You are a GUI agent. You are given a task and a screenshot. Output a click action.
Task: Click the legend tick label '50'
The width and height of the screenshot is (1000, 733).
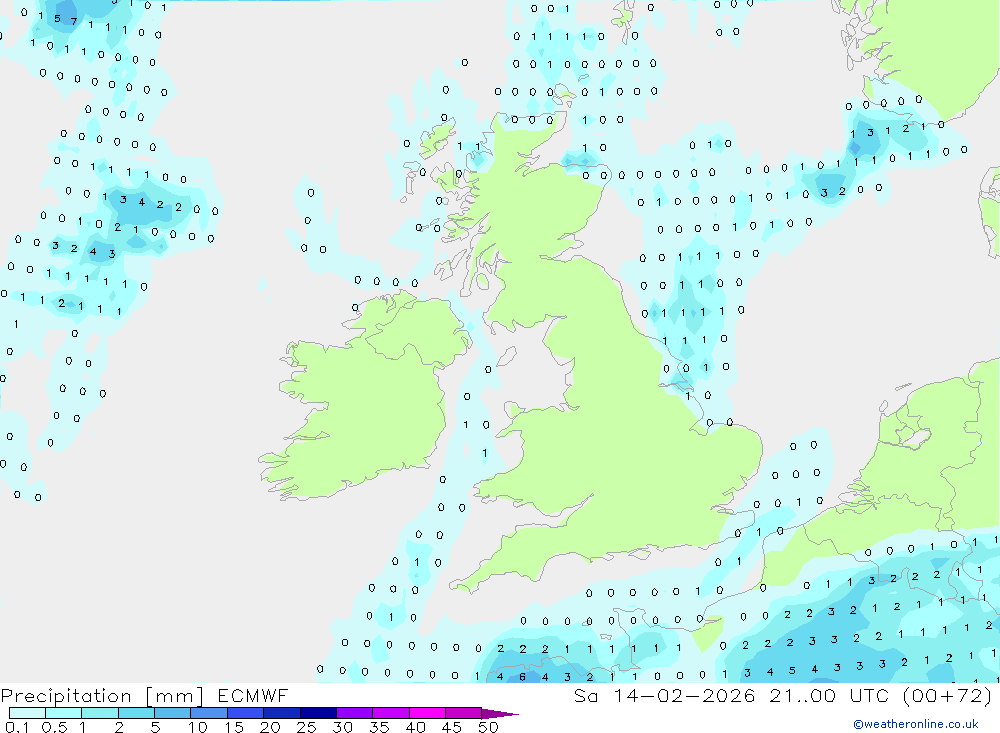[488, 727]
